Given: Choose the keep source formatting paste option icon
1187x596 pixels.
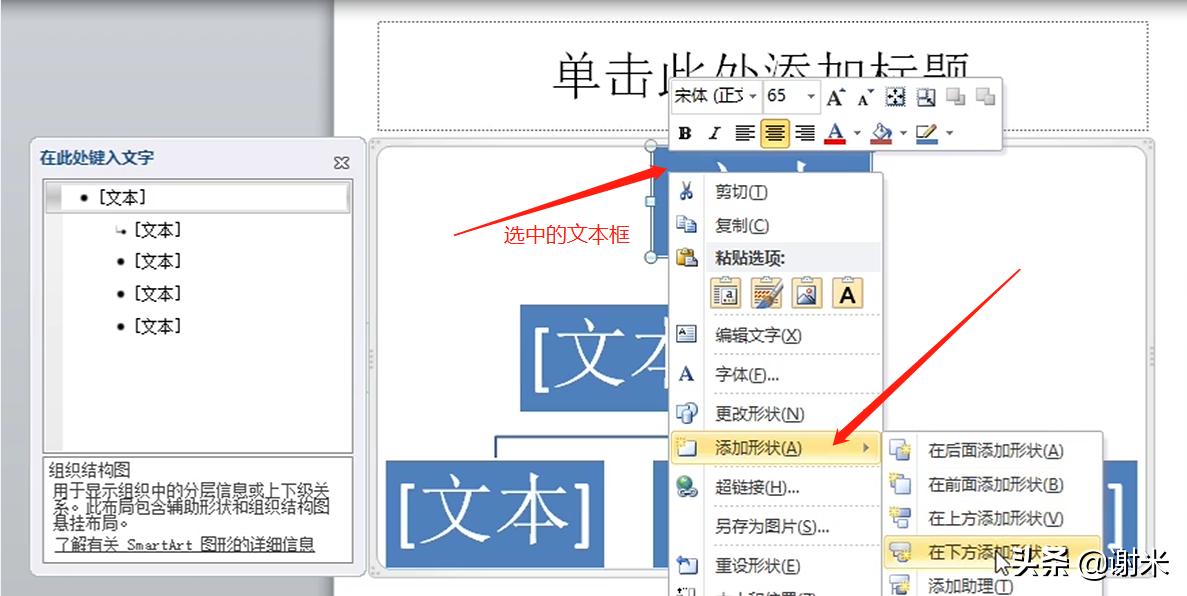Looking at the screenshot, I should point(726,292).
